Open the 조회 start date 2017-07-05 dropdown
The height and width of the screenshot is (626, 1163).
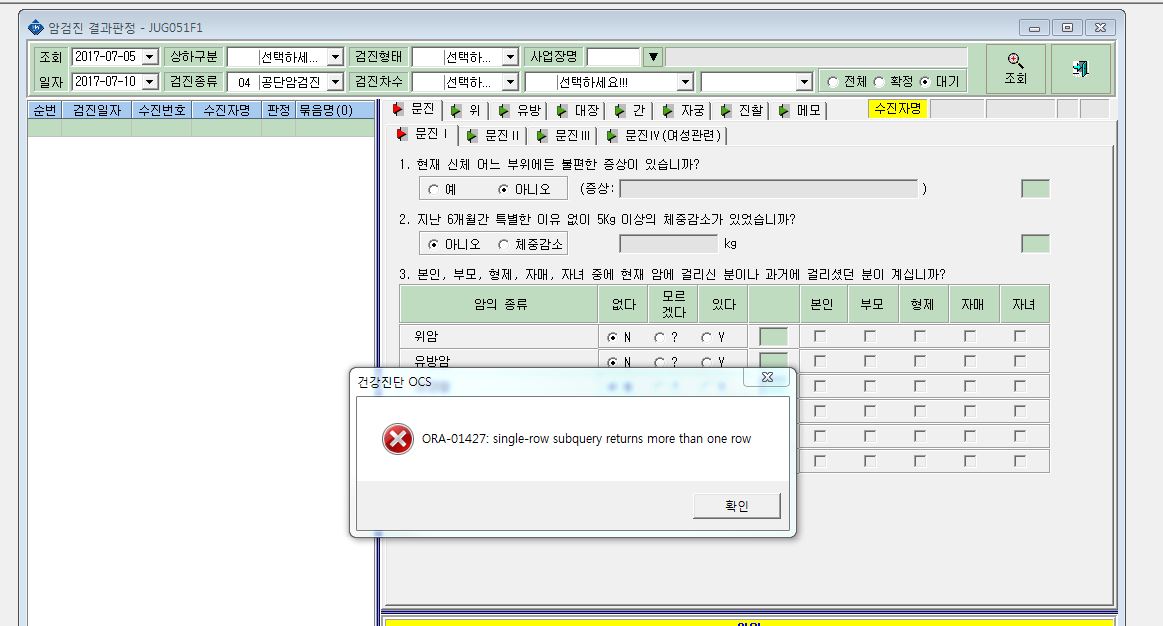click(150, 56)
